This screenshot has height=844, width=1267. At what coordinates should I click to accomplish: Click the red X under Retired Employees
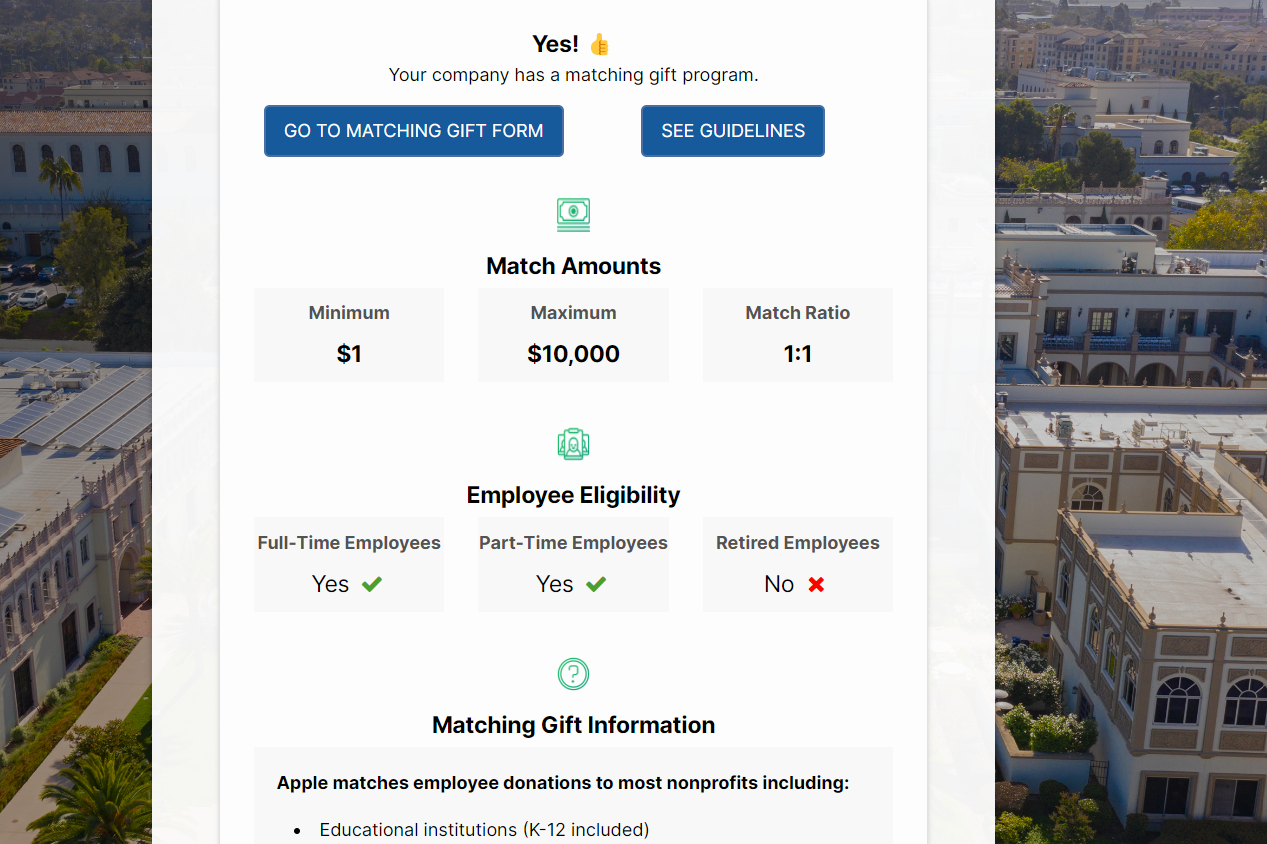816,584
